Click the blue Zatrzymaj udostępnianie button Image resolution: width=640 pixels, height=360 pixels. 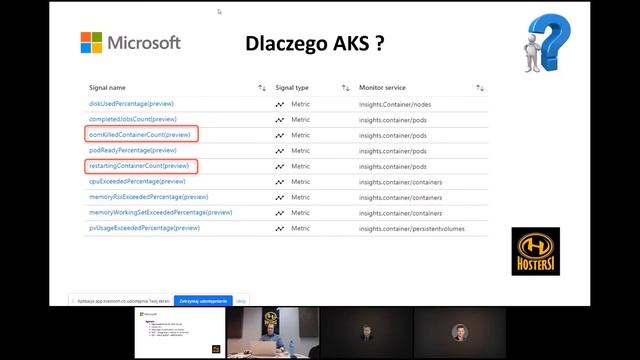203,301
